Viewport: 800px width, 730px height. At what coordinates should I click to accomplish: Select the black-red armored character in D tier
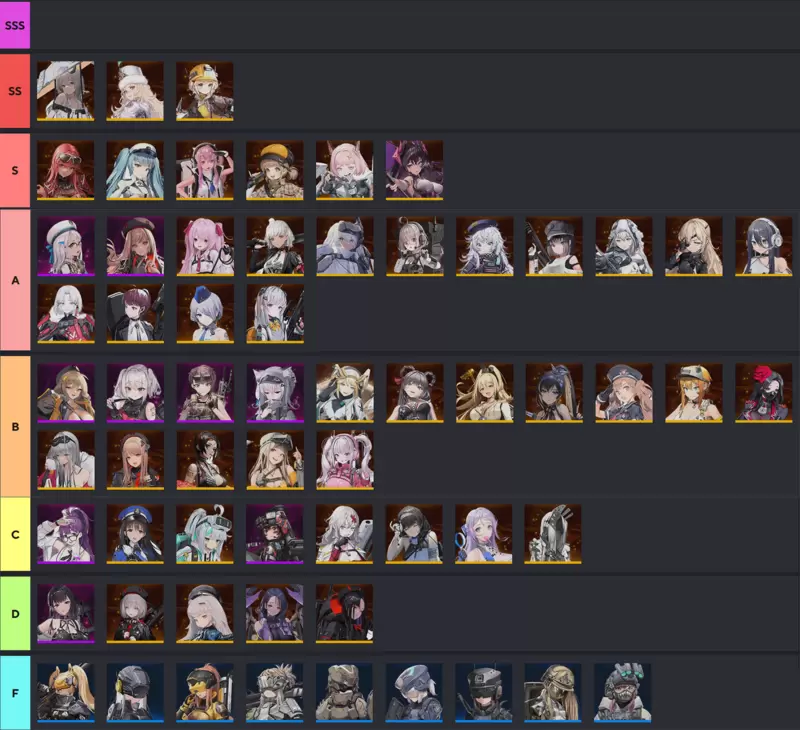[x=344, y=613]
